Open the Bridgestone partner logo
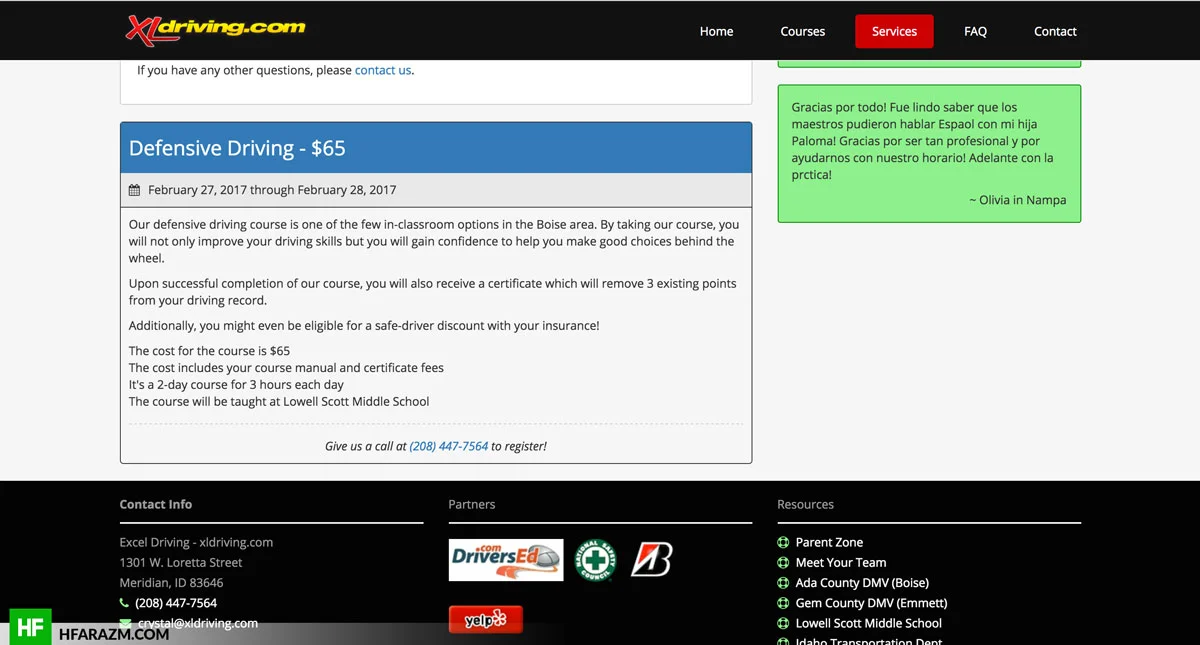The height and width of the screenshot is (645, 1200). [x=652, y=560]
